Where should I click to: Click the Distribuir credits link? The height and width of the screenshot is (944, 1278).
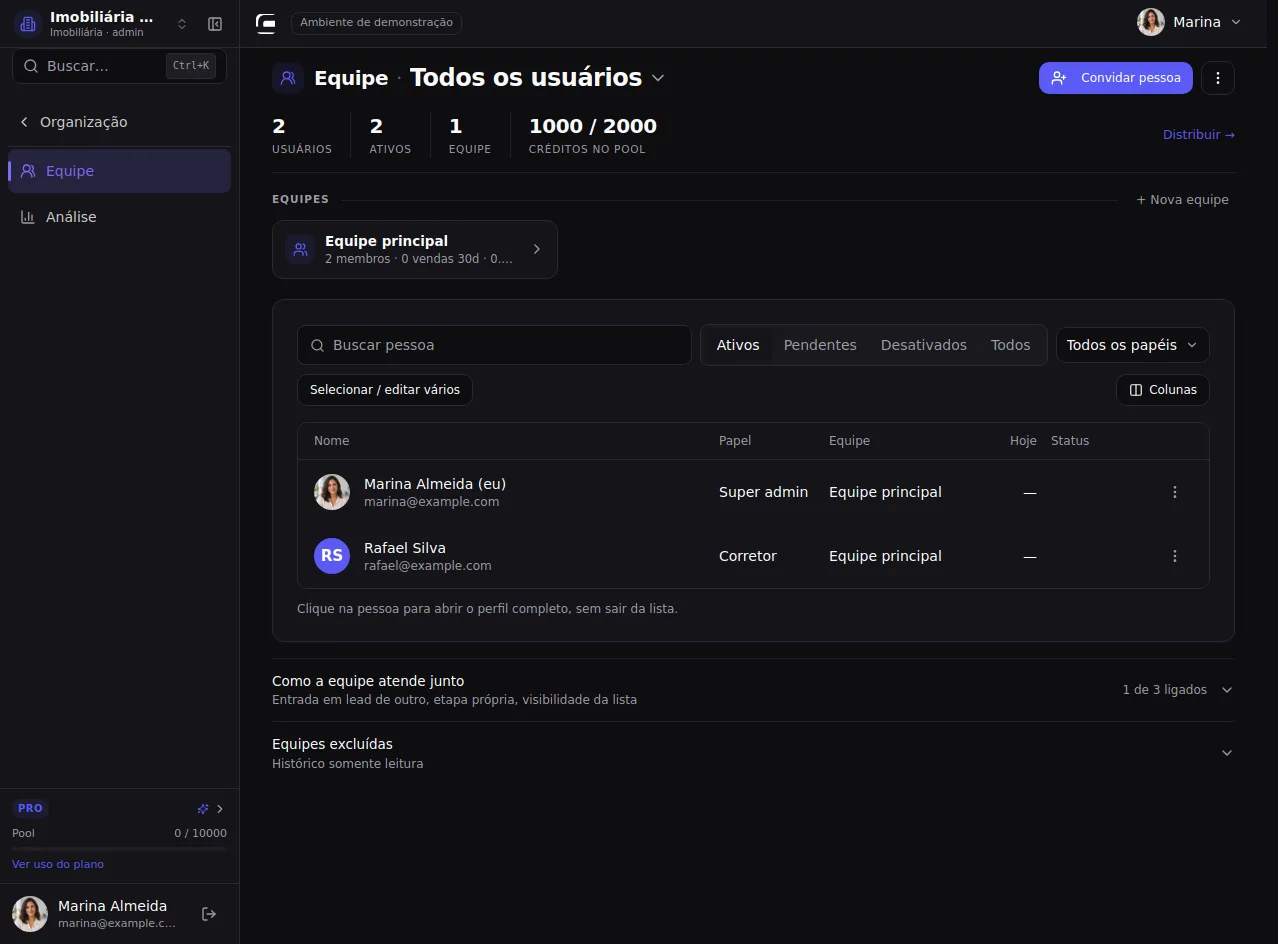1199,135
